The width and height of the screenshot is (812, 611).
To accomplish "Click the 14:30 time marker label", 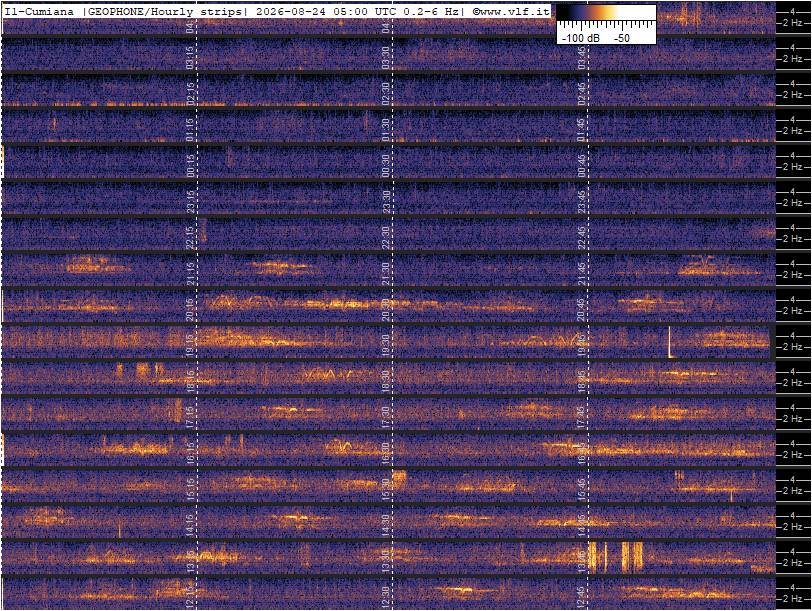I will (386, 526).
